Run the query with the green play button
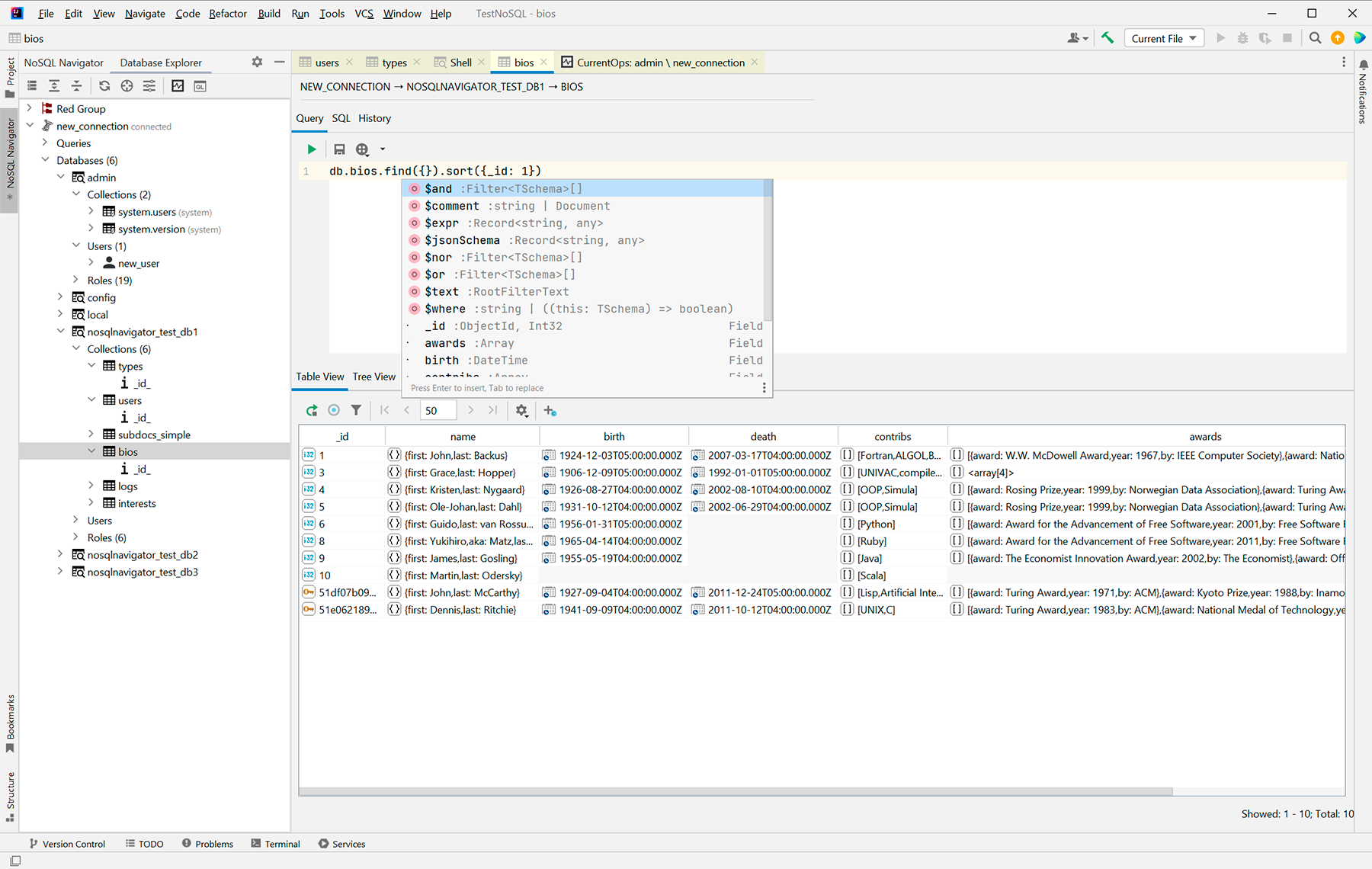The height and width of the screenshot is (869, 1372). click(312, 149)
